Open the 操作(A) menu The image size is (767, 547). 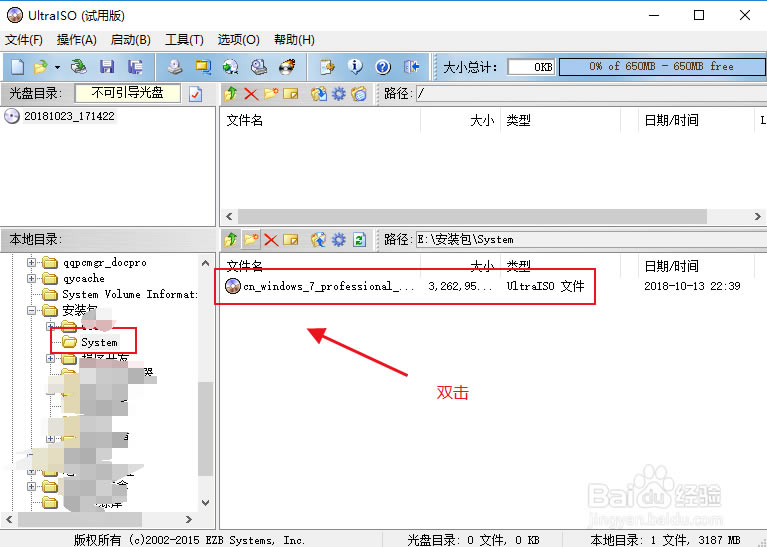point(77,40)
